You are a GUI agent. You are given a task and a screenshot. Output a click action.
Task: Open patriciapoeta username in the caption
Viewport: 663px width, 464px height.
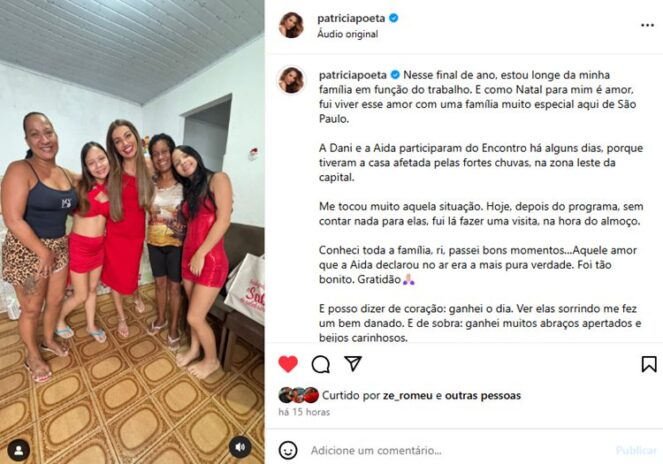click(353, 75)
